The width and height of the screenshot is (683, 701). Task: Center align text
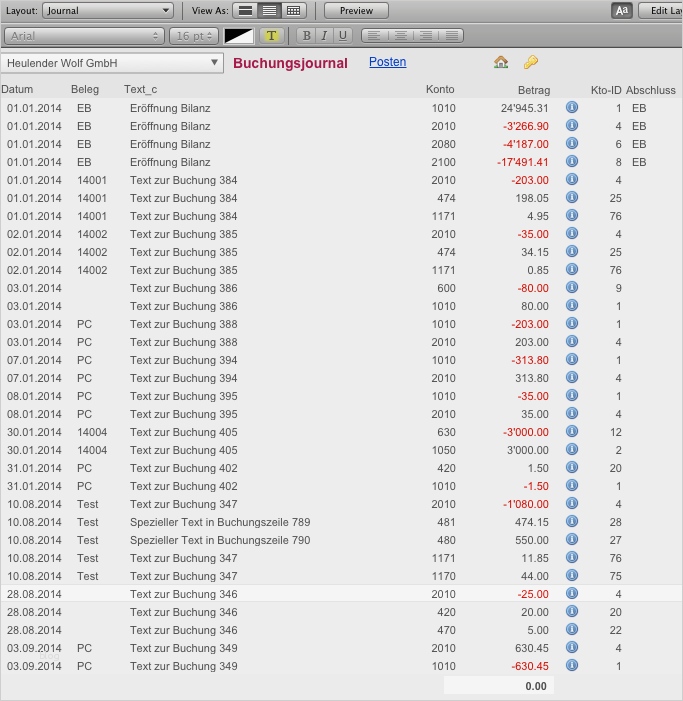pos(401,36)
